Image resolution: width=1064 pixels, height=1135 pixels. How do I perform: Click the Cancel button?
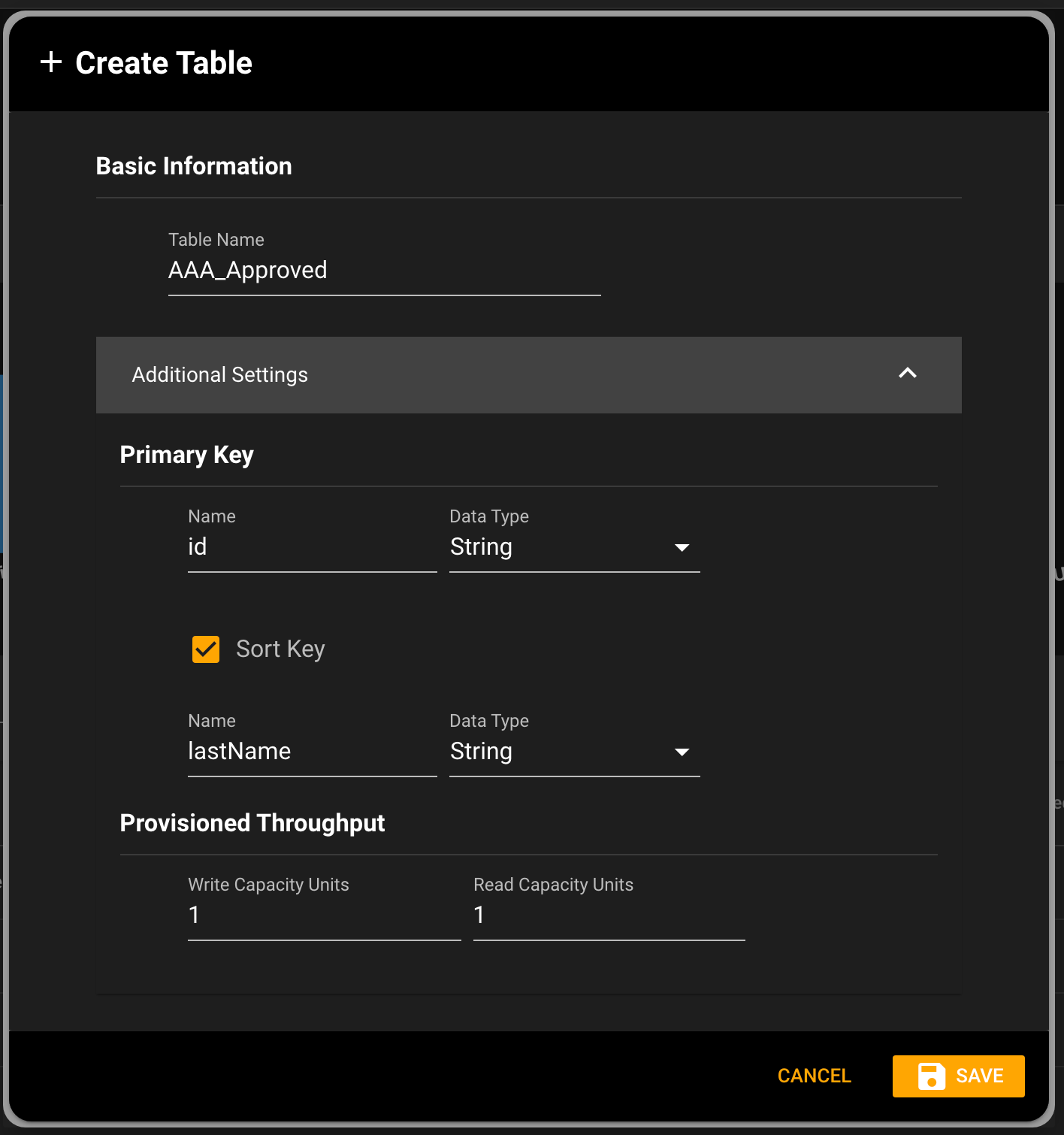click(815, 1076)
